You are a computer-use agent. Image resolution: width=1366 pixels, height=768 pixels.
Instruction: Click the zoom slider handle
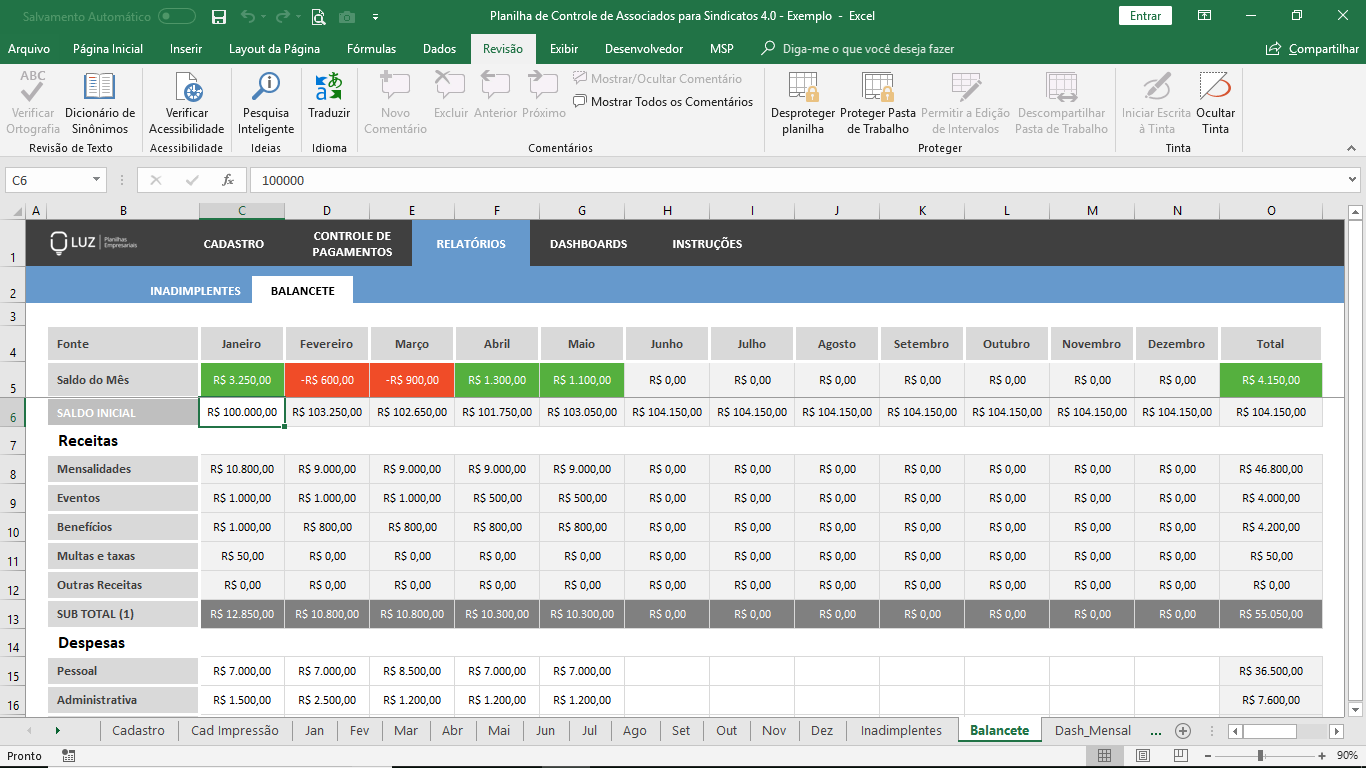(x=1260, y=756)
